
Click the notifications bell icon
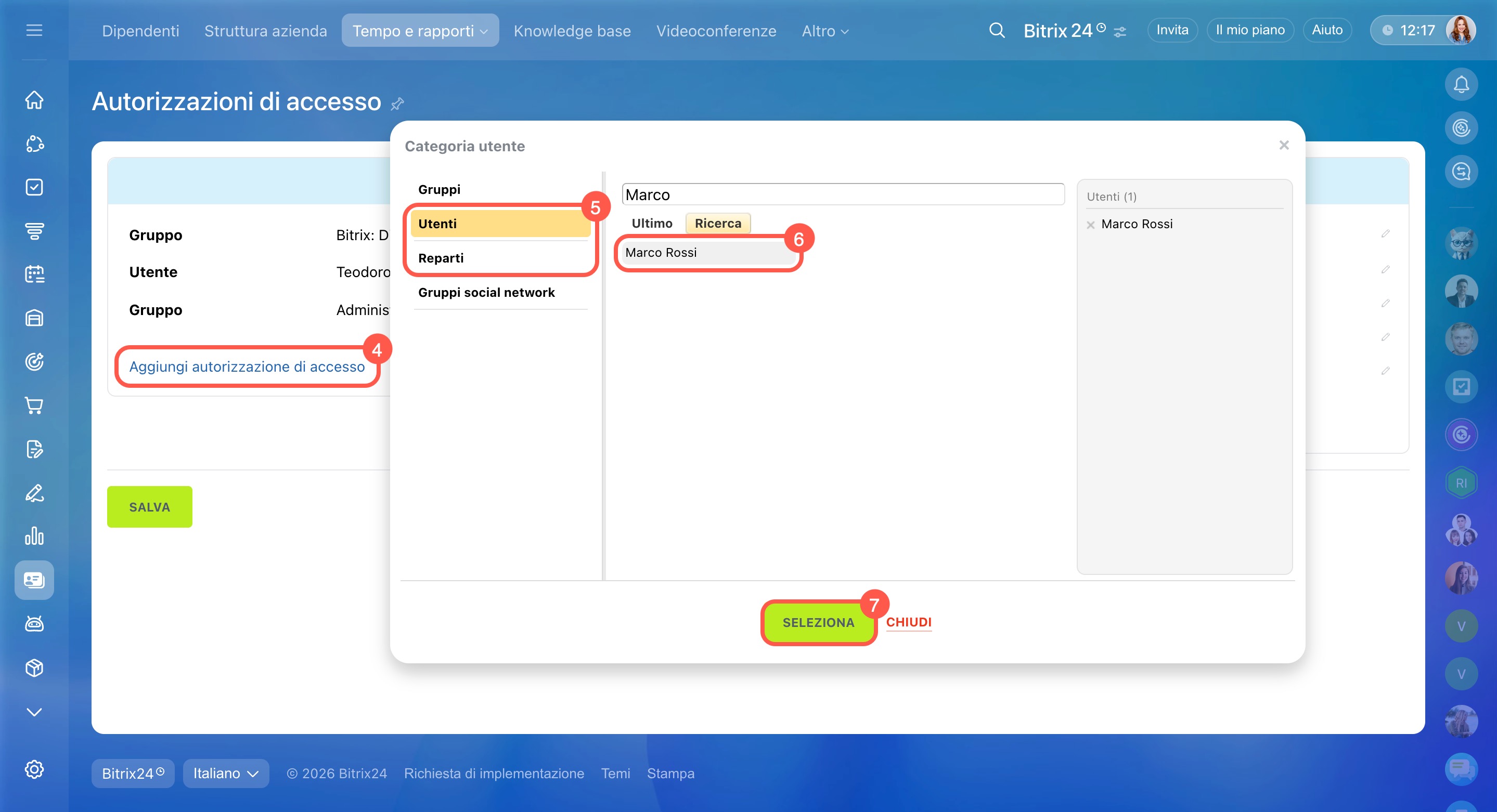pyautogui.click(x=1461, y=85)
